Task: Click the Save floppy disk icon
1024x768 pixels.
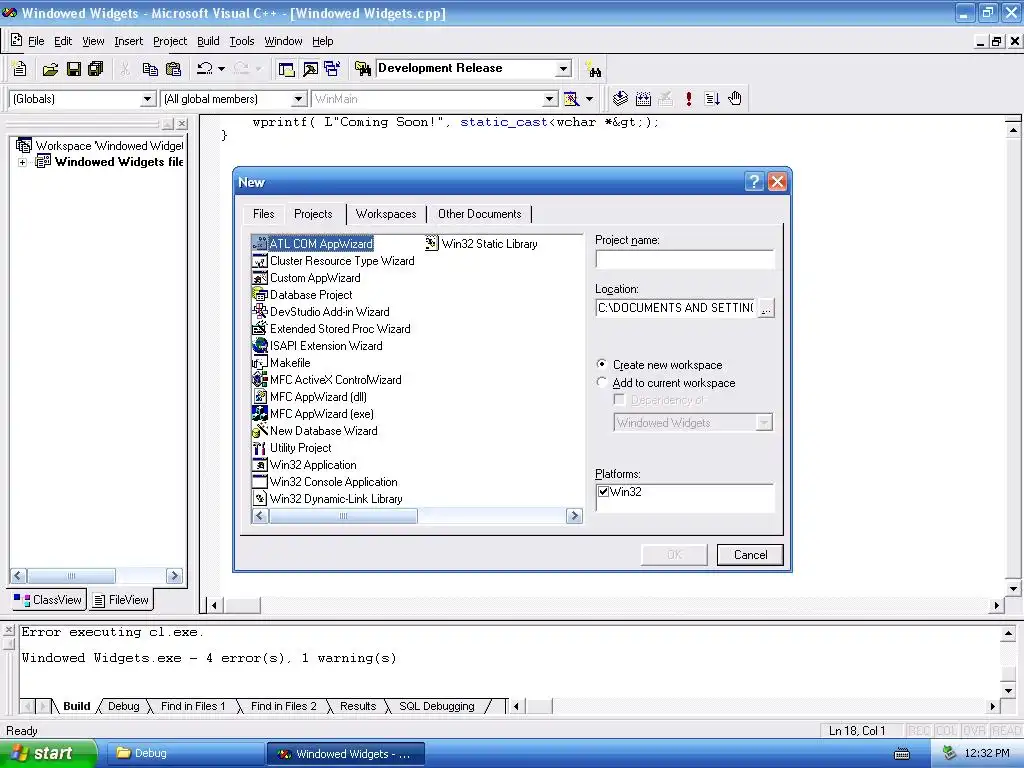Action: [x=73, y=69]
